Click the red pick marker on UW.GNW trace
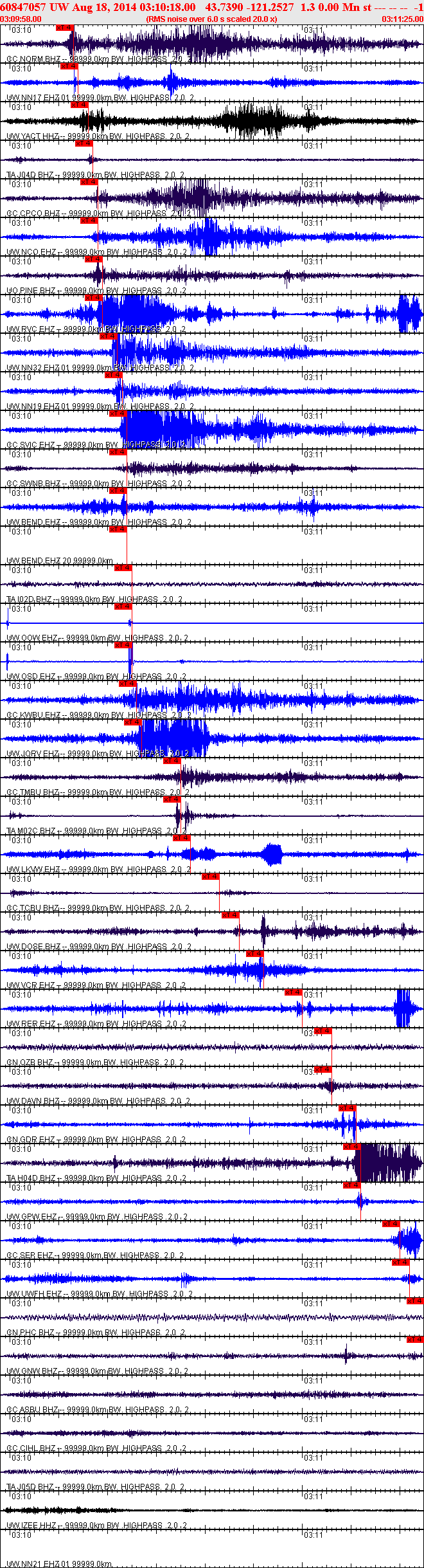Screen dimensions: 424x1568 click(x=415, y=1340)
